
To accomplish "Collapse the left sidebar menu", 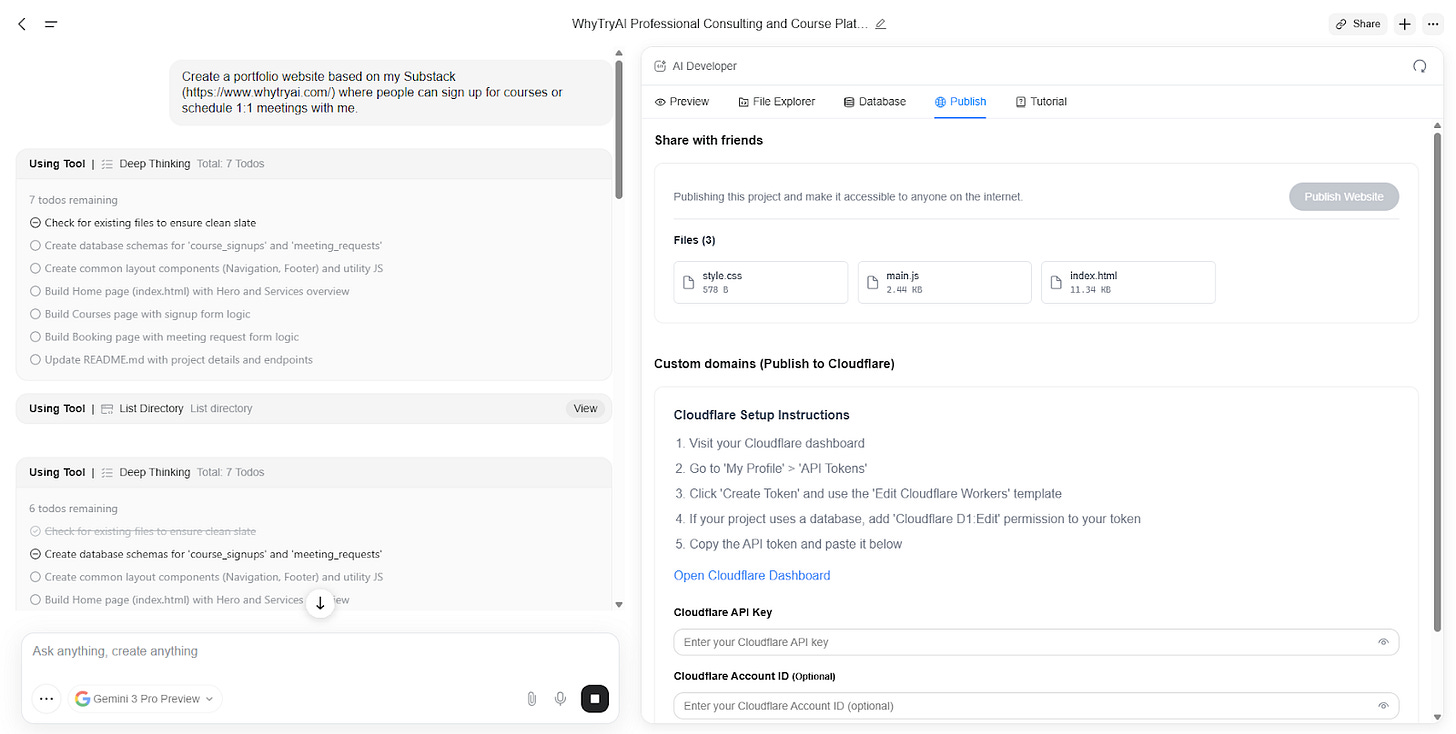I will click(50, 24).
